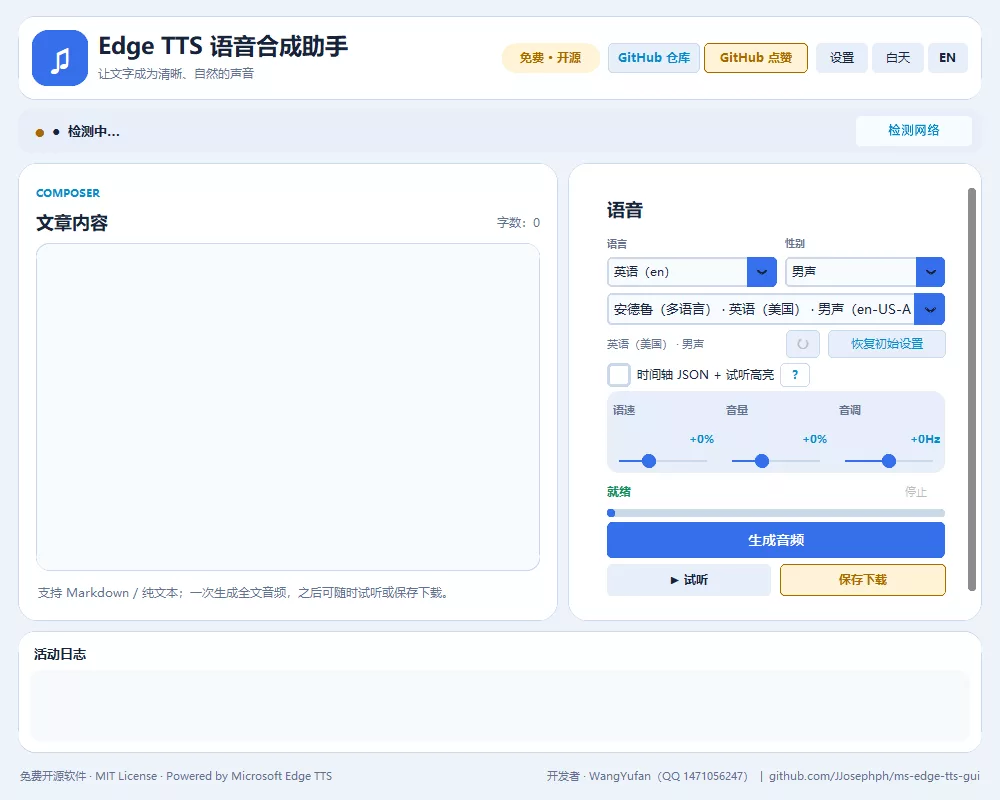Click the 免费・开源 badge

coord(550,58)
